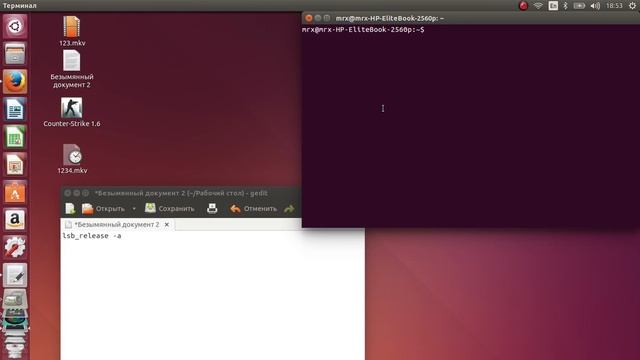Click the Сохранить button in gedit
Screen dimensions: 640x360
170,209
